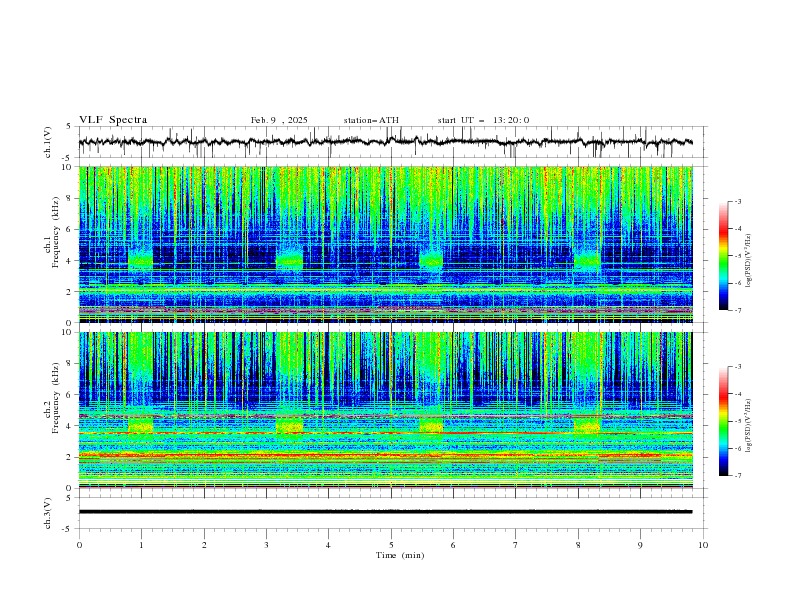
Task: Click the "Time (min)" x-axis label
Action: pyautogui.click(x=400, y=555)
